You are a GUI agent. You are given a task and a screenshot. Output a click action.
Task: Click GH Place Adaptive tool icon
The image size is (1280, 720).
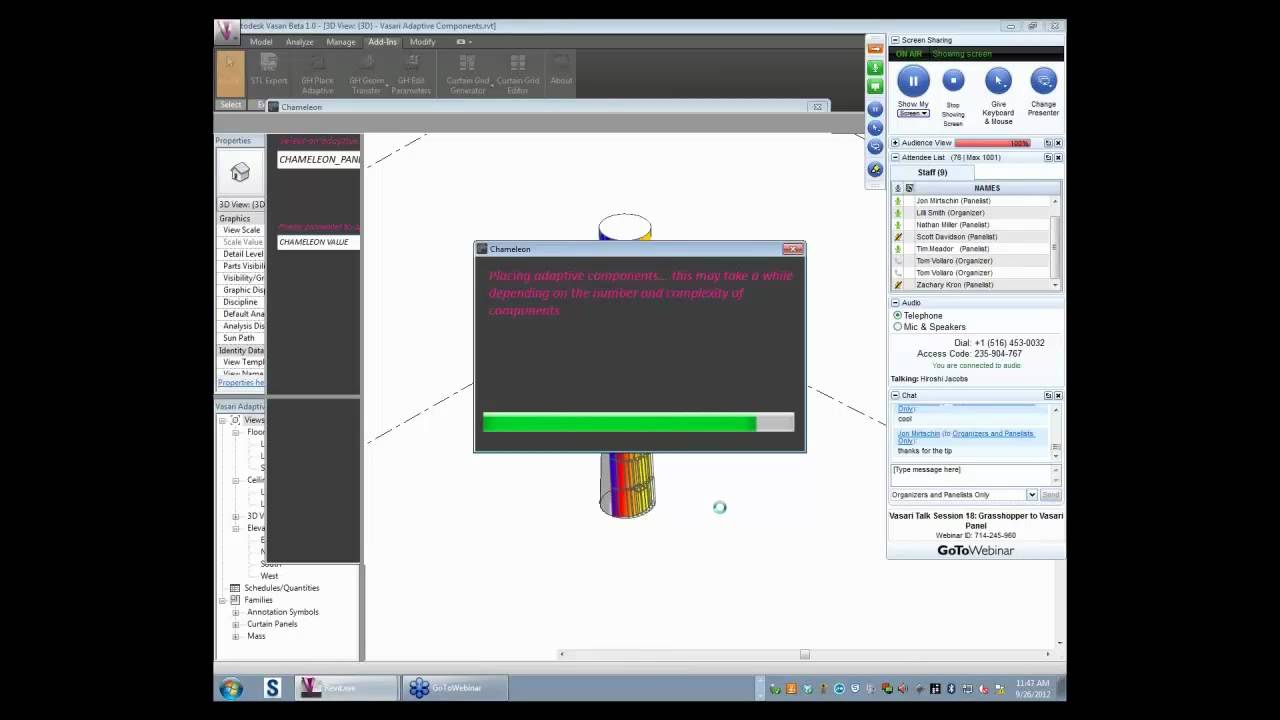click(317, 64)
